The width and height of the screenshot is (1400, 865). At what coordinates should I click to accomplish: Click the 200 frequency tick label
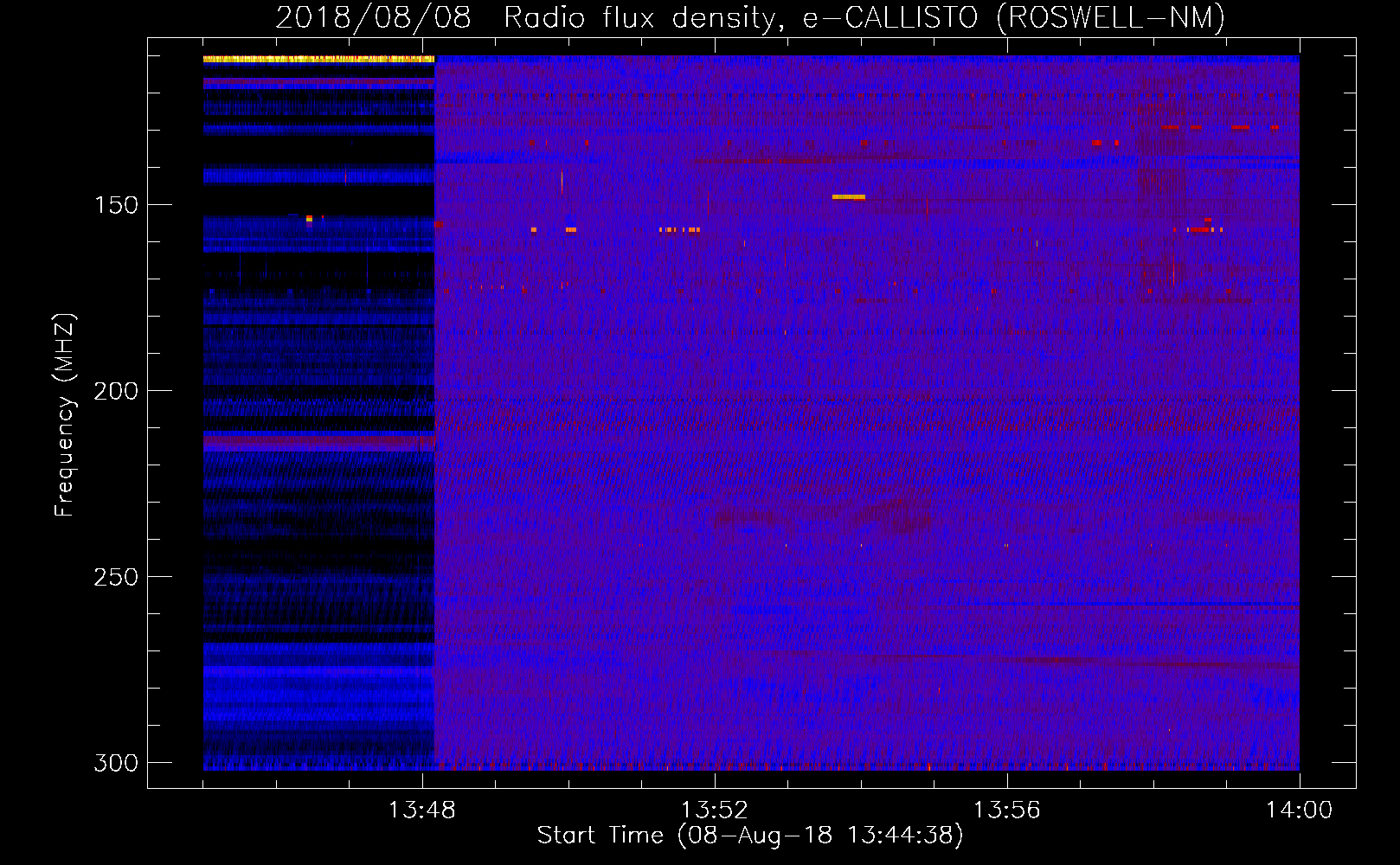pos(116,391)
